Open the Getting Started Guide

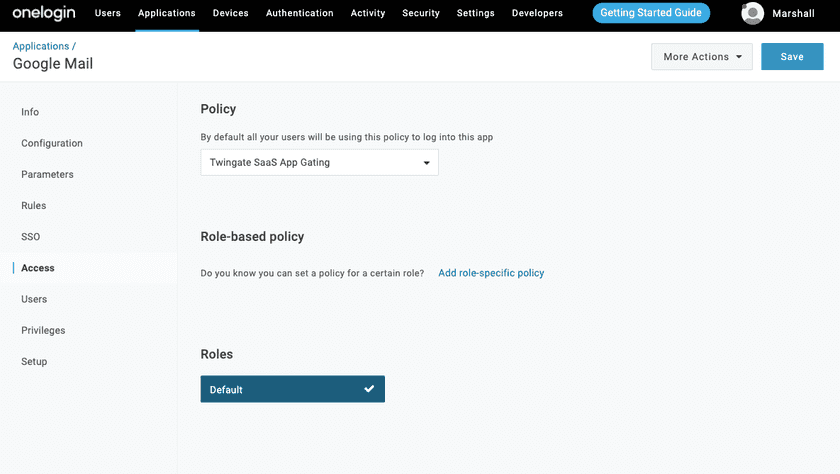click(x=651, y=14)
